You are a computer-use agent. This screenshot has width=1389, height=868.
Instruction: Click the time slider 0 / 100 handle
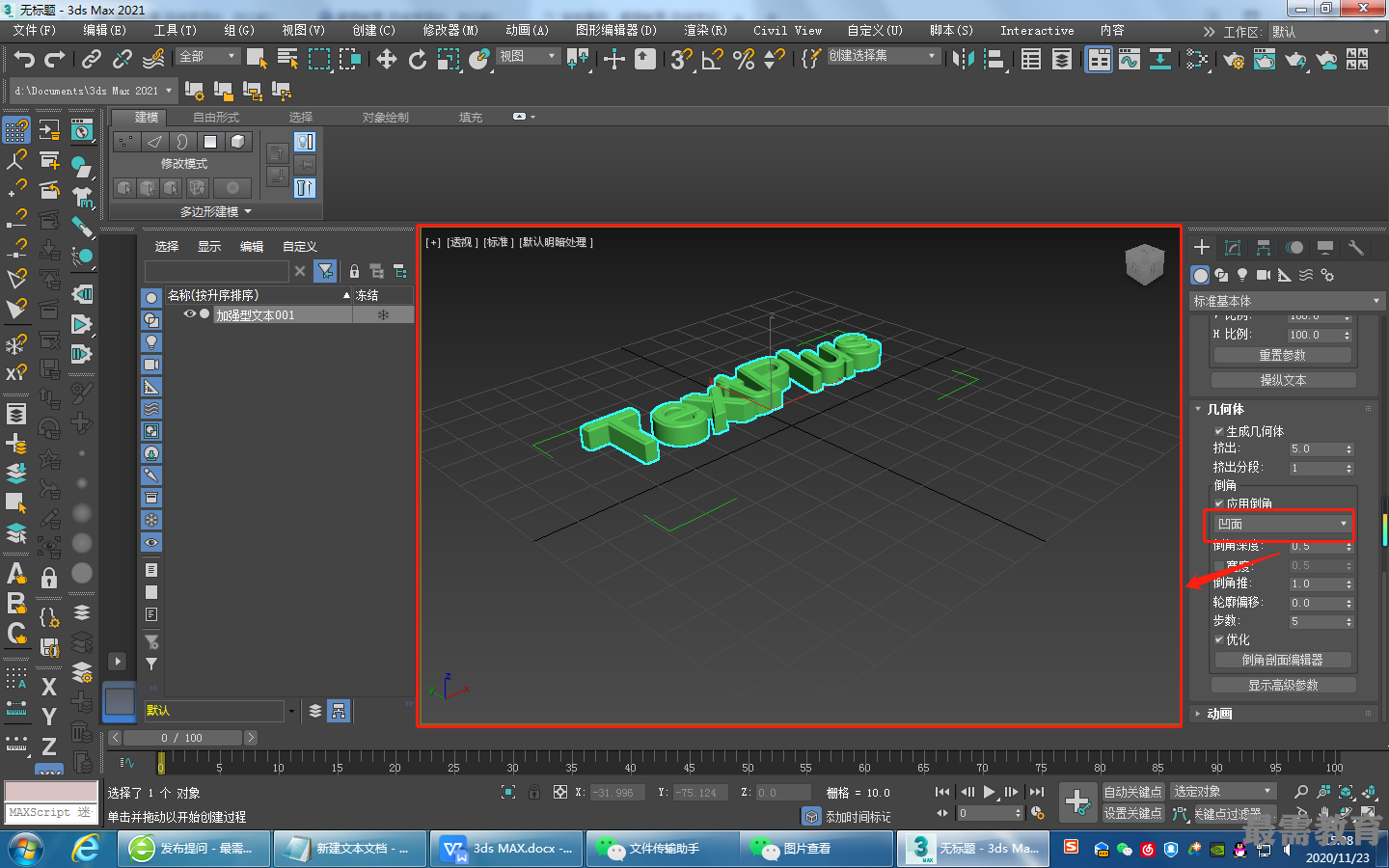(x=182, y=738)
